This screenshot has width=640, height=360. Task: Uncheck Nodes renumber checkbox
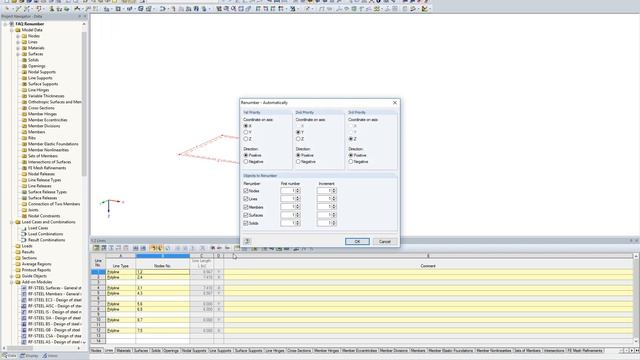pyautogui.click(x=246, y=191)
